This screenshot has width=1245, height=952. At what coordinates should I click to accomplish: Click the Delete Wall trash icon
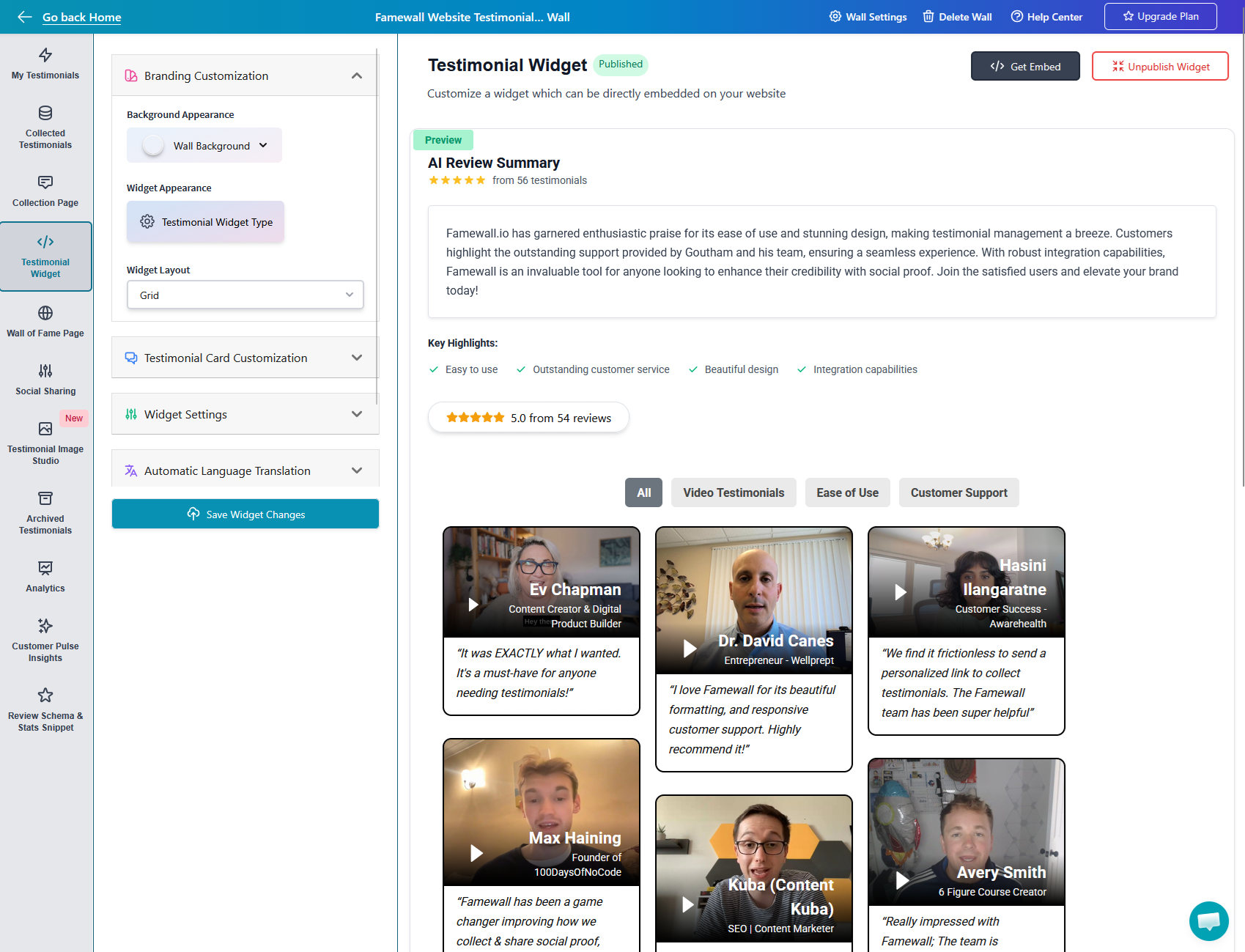[x=928, y=16]
